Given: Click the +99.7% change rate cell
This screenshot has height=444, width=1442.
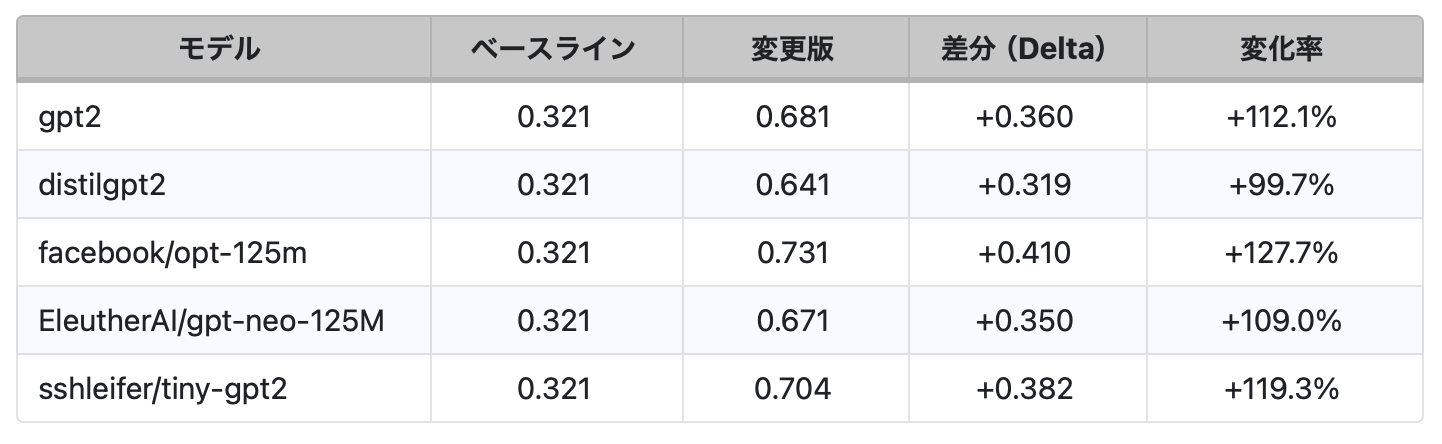Looking at the screenshot, I should [x=1282, y=185].
